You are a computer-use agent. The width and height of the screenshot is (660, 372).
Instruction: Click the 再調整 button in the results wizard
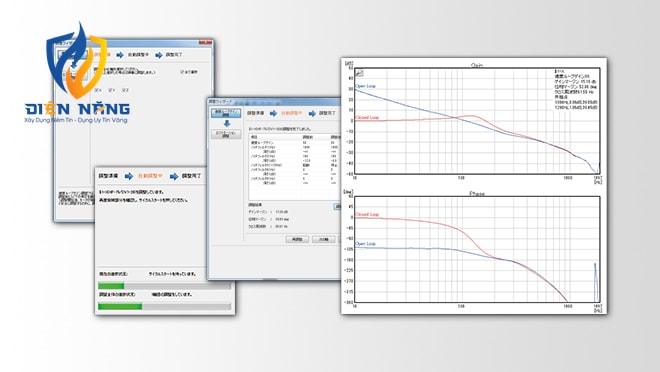tap(297, 239)
